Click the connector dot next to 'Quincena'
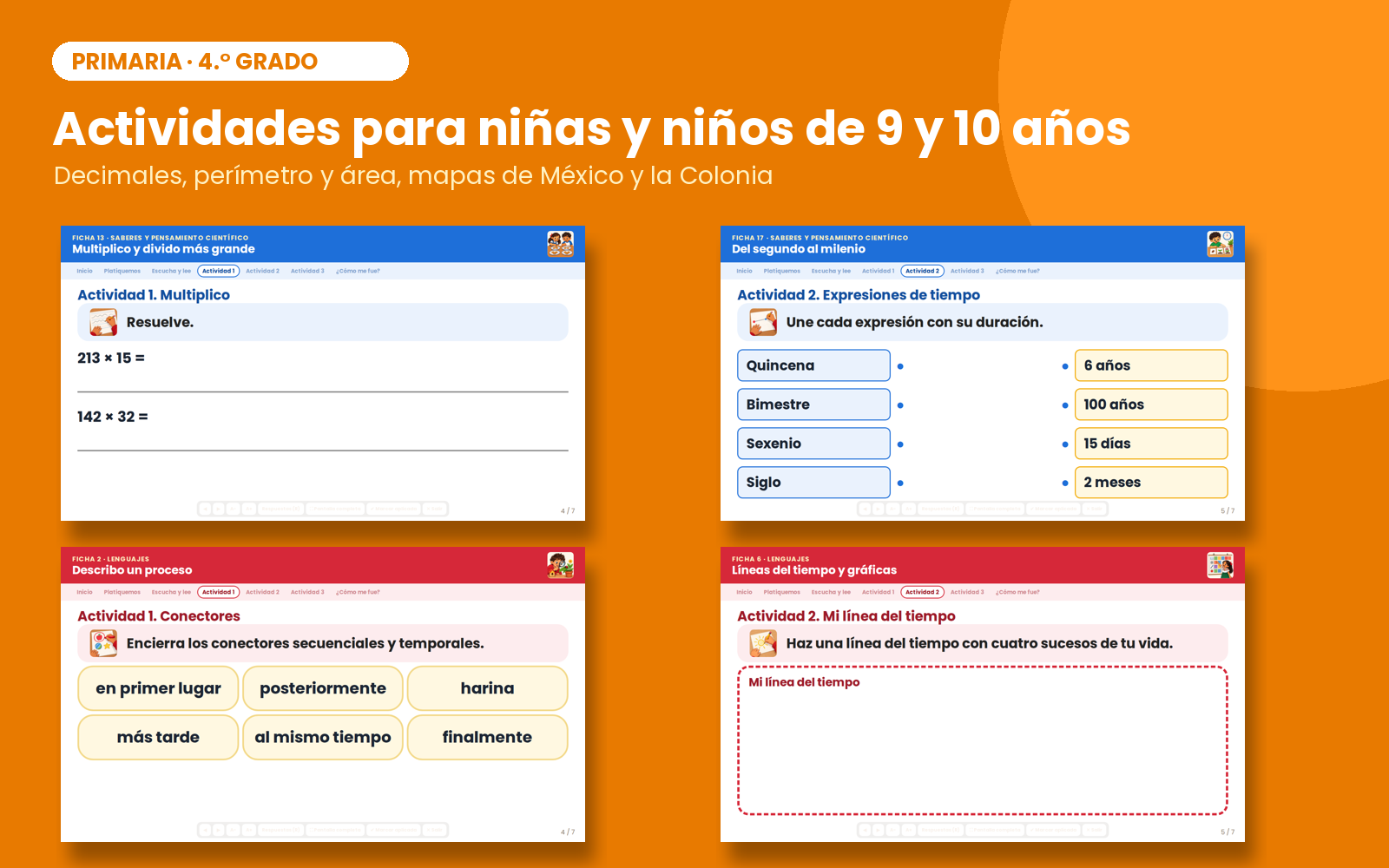Screen dimensions: 1389x868 [x=900, y=366]
